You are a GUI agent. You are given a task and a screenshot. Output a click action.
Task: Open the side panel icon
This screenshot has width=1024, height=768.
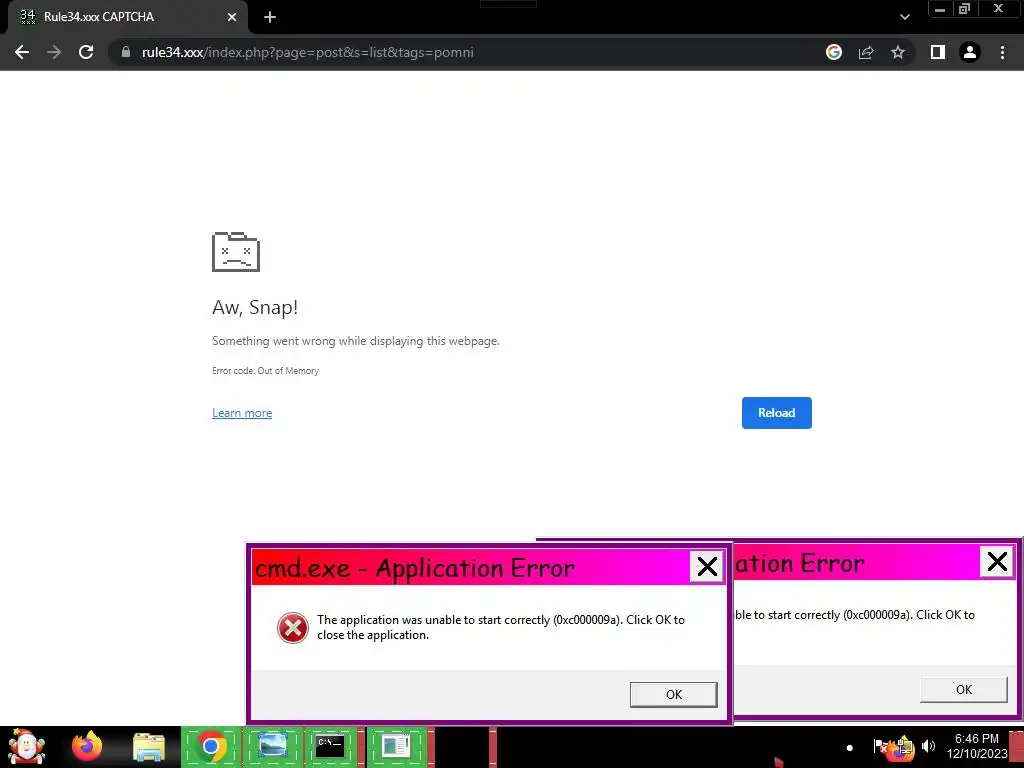tap(938, 52)
